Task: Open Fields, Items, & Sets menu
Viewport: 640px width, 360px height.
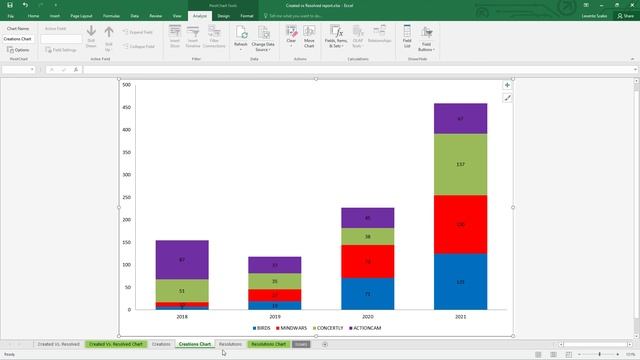Action: (336, 37)
